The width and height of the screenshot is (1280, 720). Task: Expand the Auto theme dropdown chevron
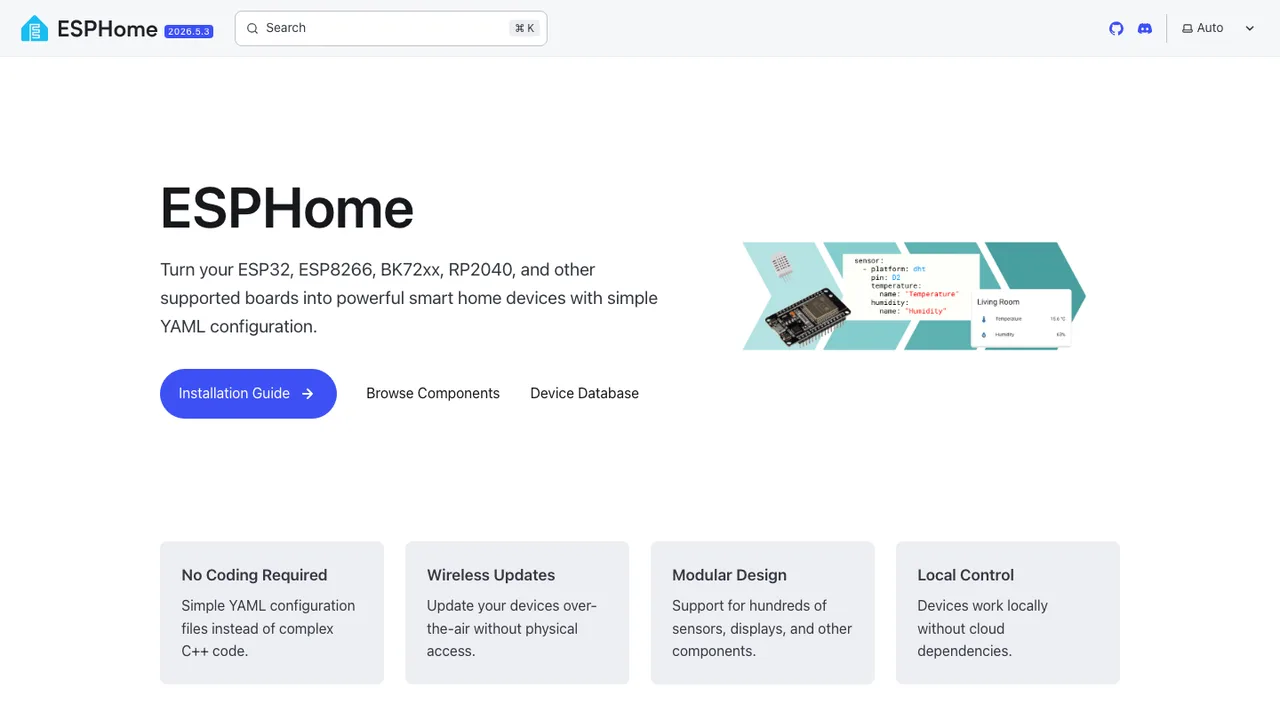point(1249,28)
